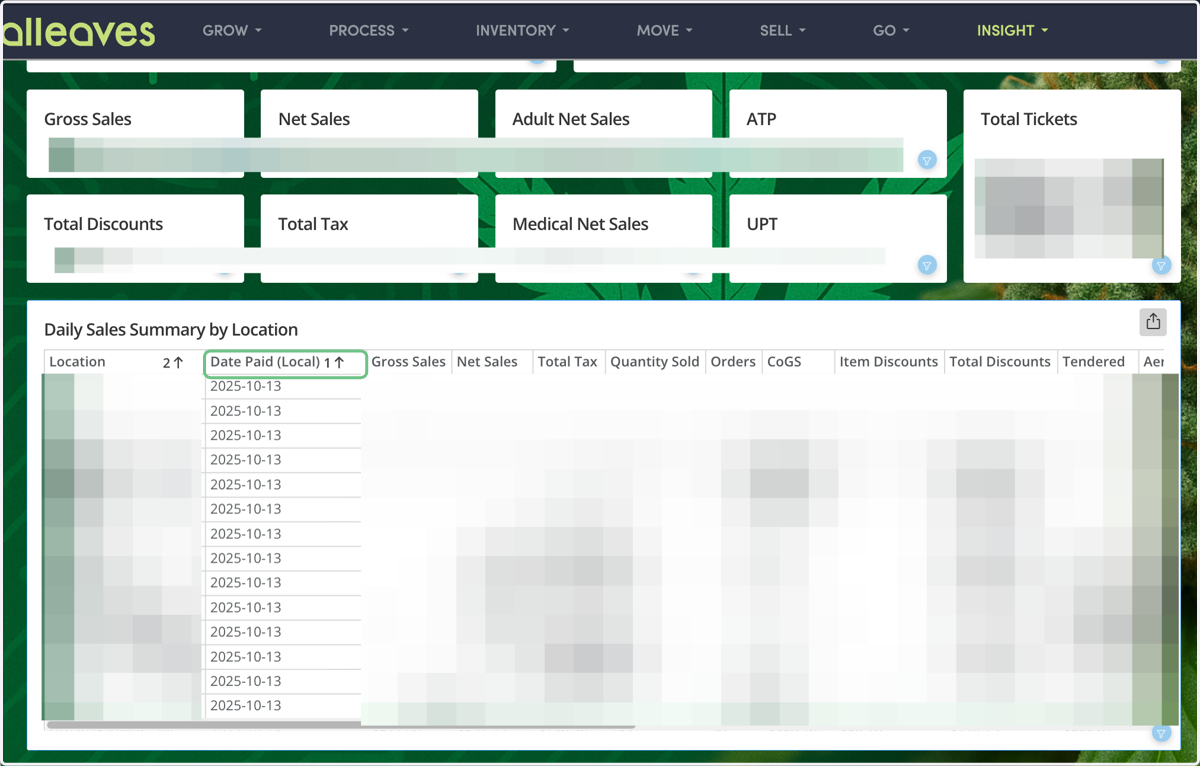Click the export icon on Daily Sales Summary

pos(1153,321)
